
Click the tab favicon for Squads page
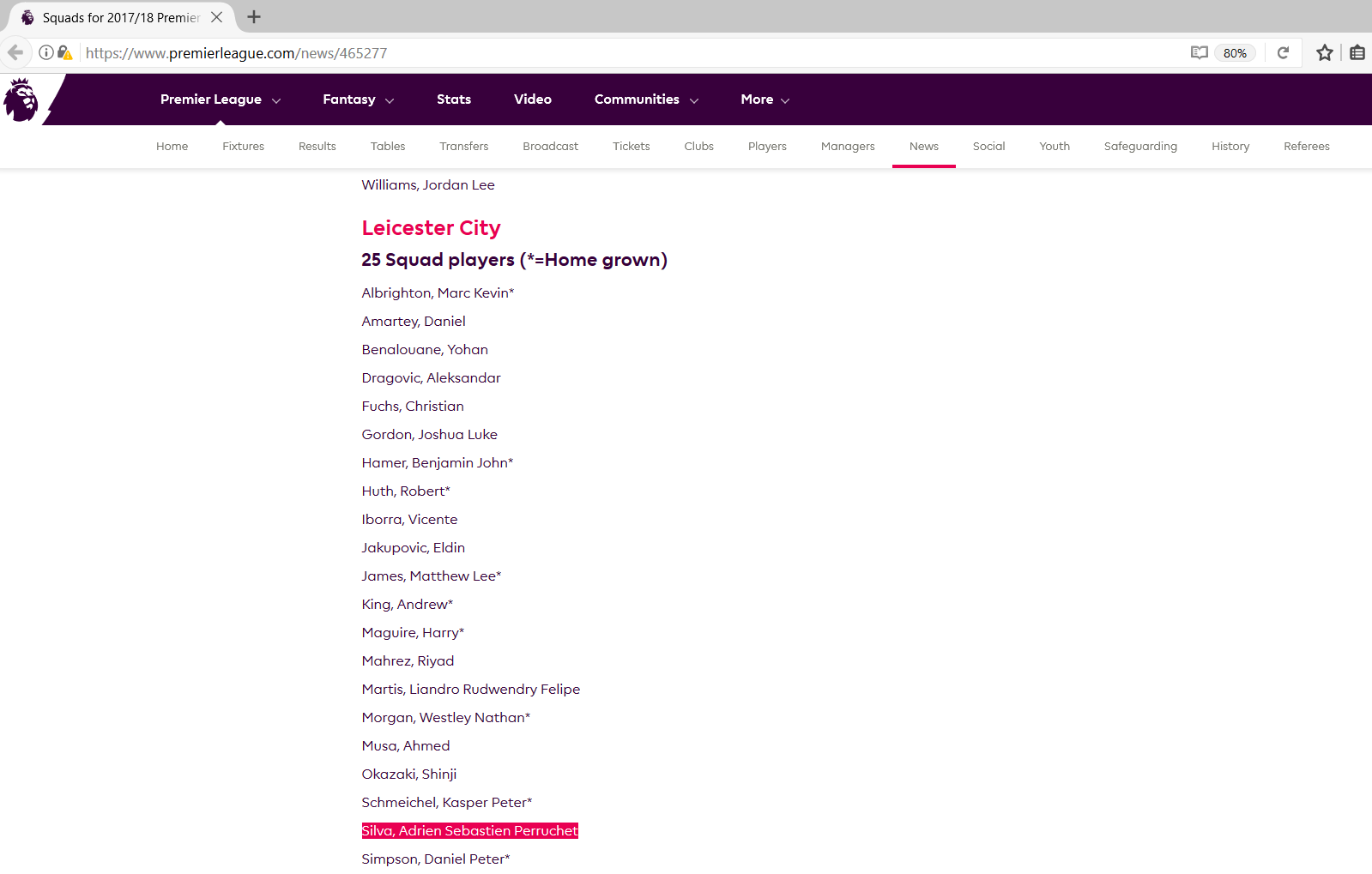pos(27,17)
